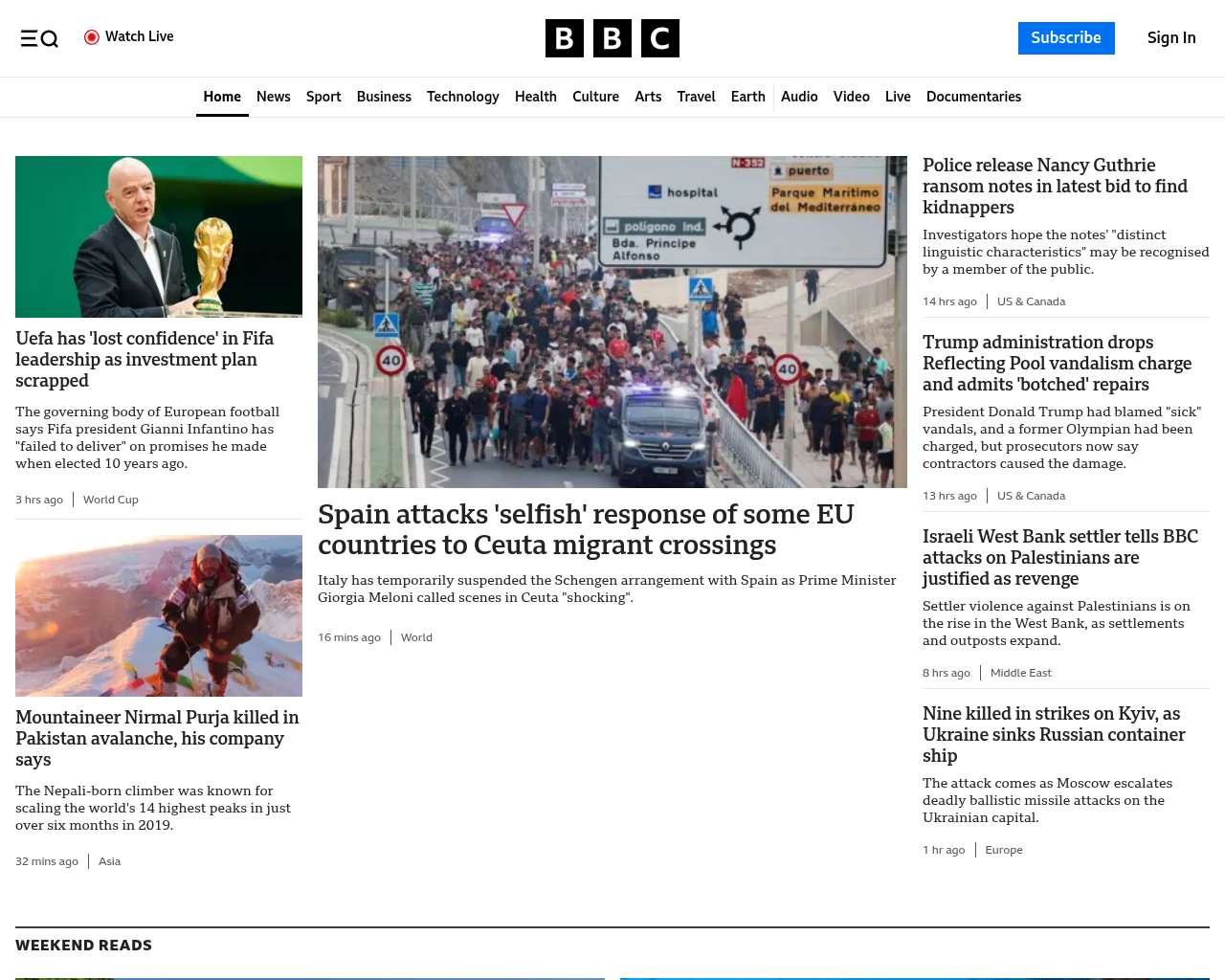Click the Watch Live red record icon

tap(92, 37)
